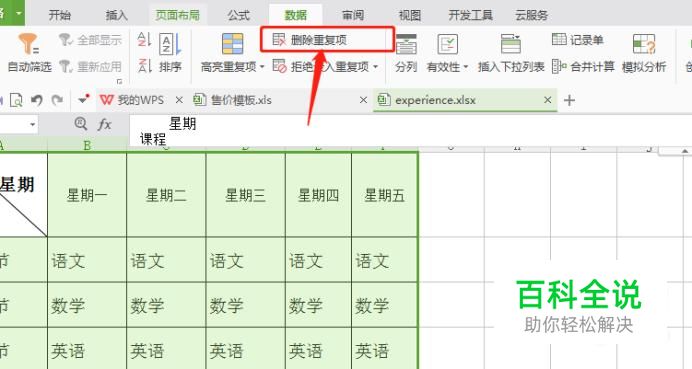Click Insert Dropdown List (插入下拉列表) icon
The height and width of the screenshot is (369, 692).
[511, 44]
